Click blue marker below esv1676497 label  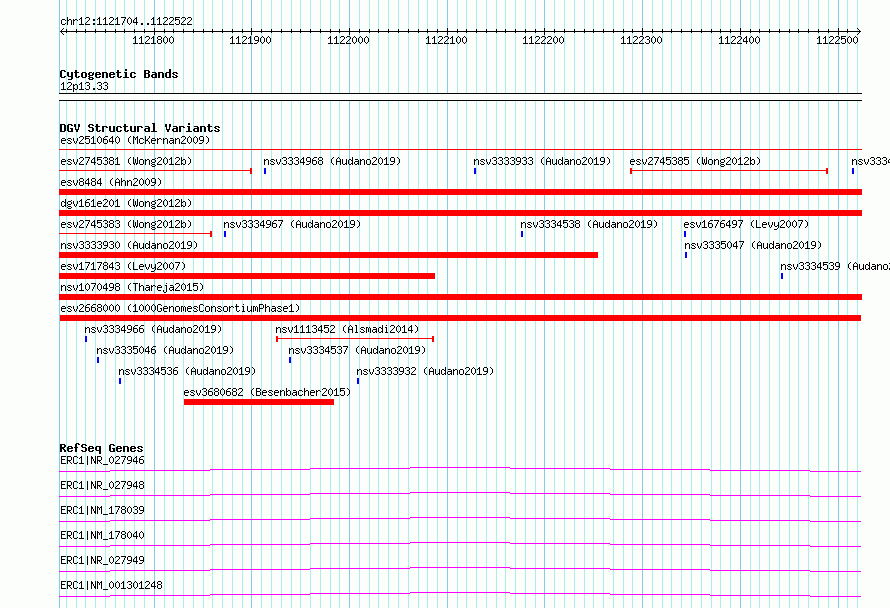pyautogui.click(x=685, y=234)
